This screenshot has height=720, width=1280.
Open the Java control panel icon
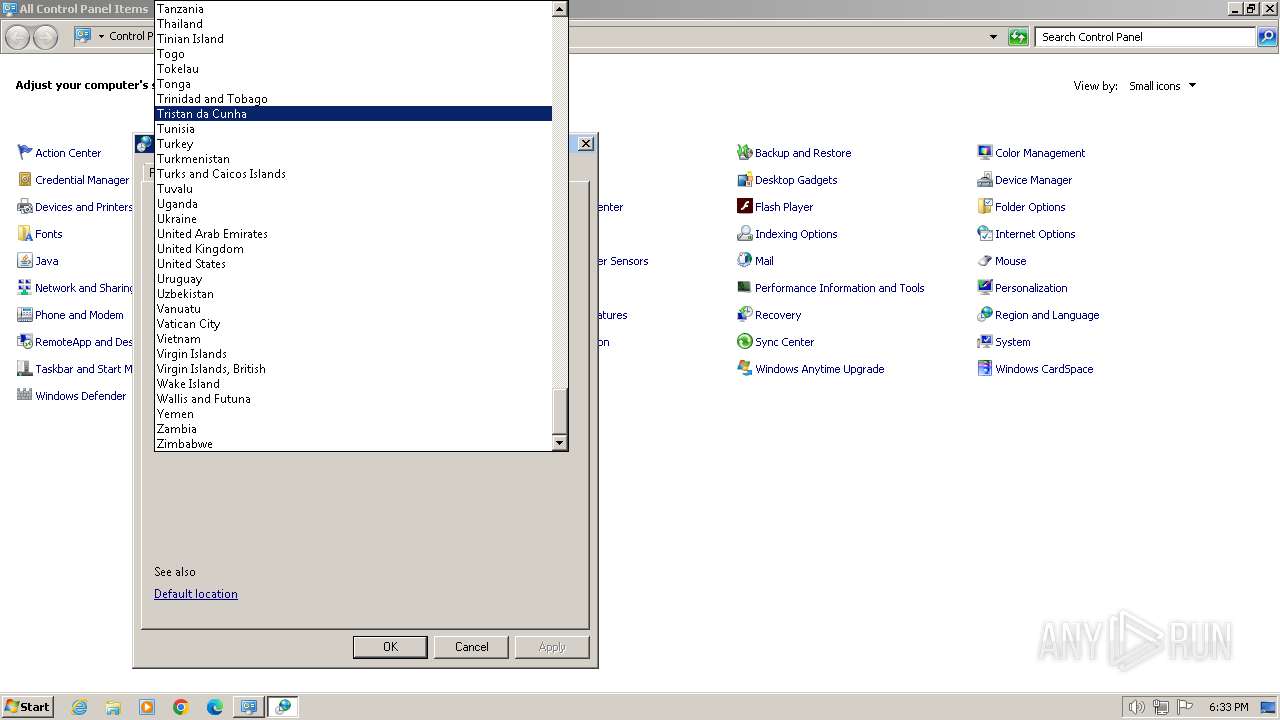pos(25,261)
